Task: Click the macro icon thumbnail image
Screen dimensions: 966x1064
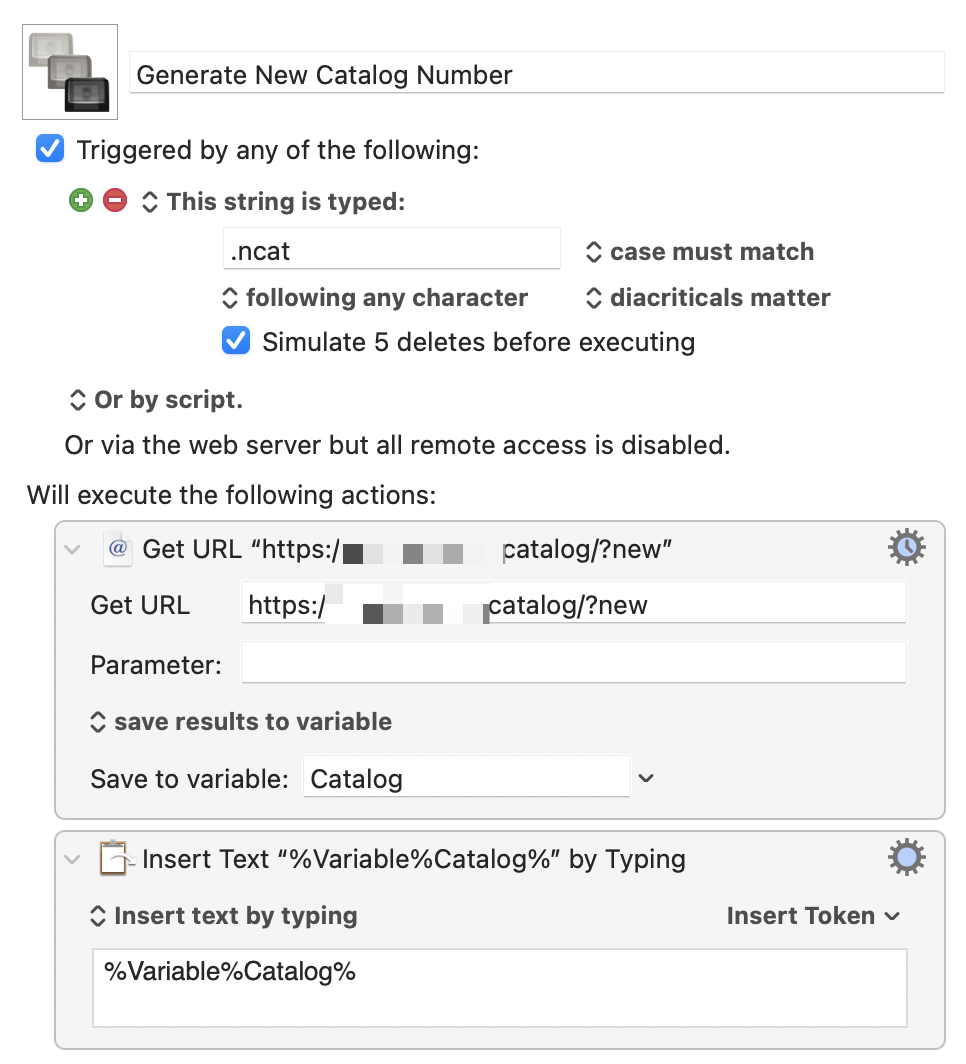Action: coord(70,71)
